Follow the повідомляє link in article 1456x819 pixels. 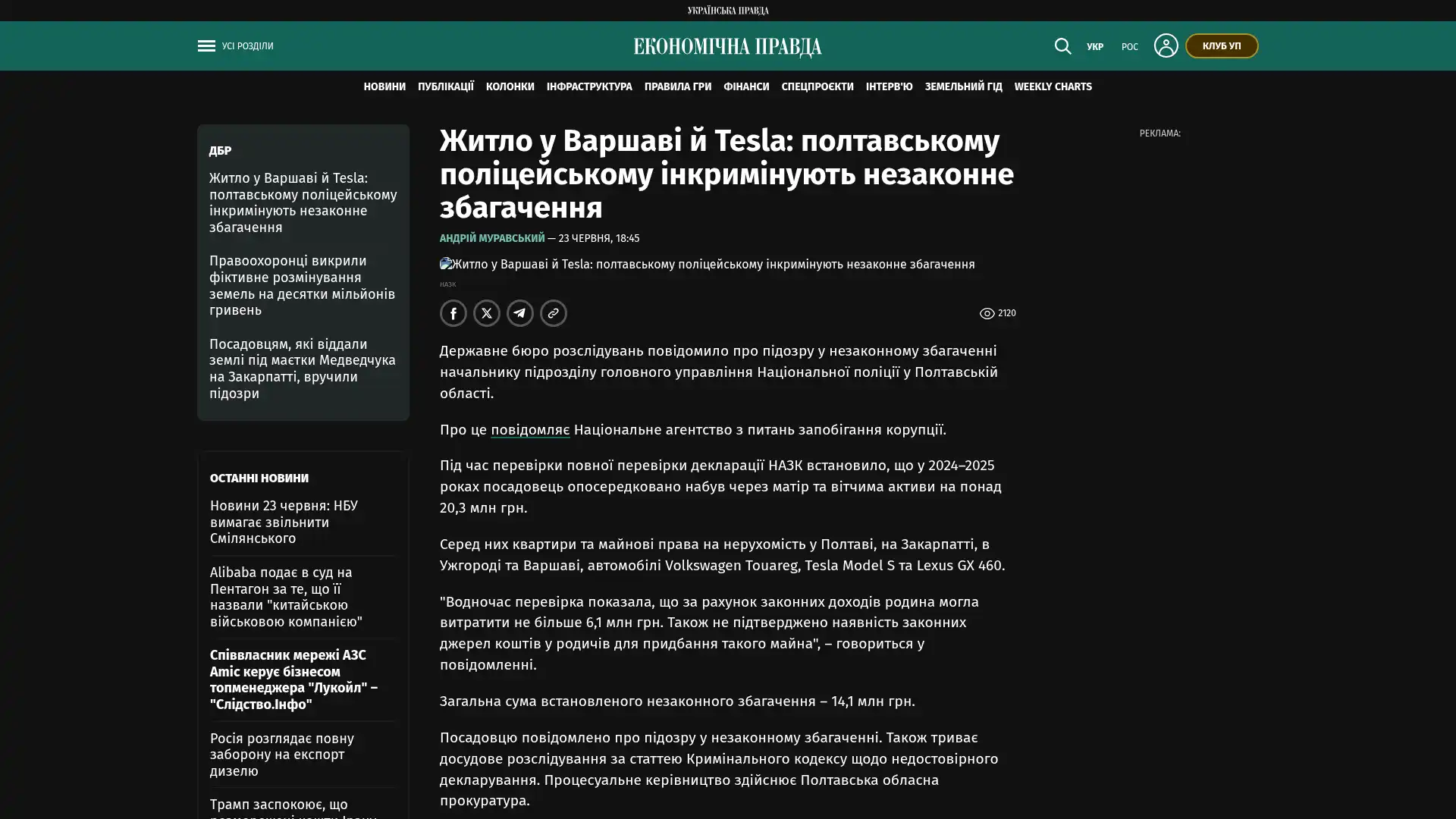pyautogui.click(x=530, y=430)
